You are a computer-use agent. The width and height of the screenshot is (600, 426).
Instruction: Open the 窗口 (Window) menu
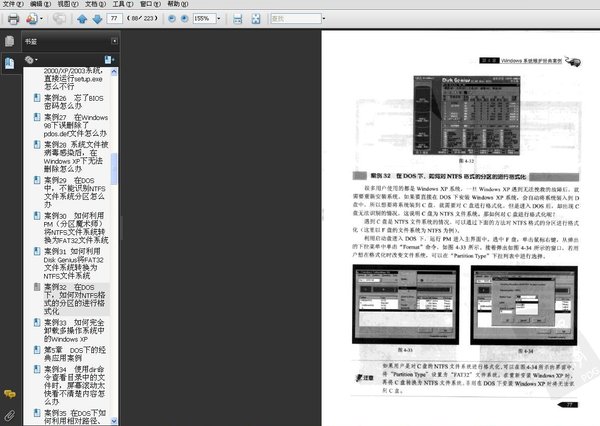pos(150,4)
